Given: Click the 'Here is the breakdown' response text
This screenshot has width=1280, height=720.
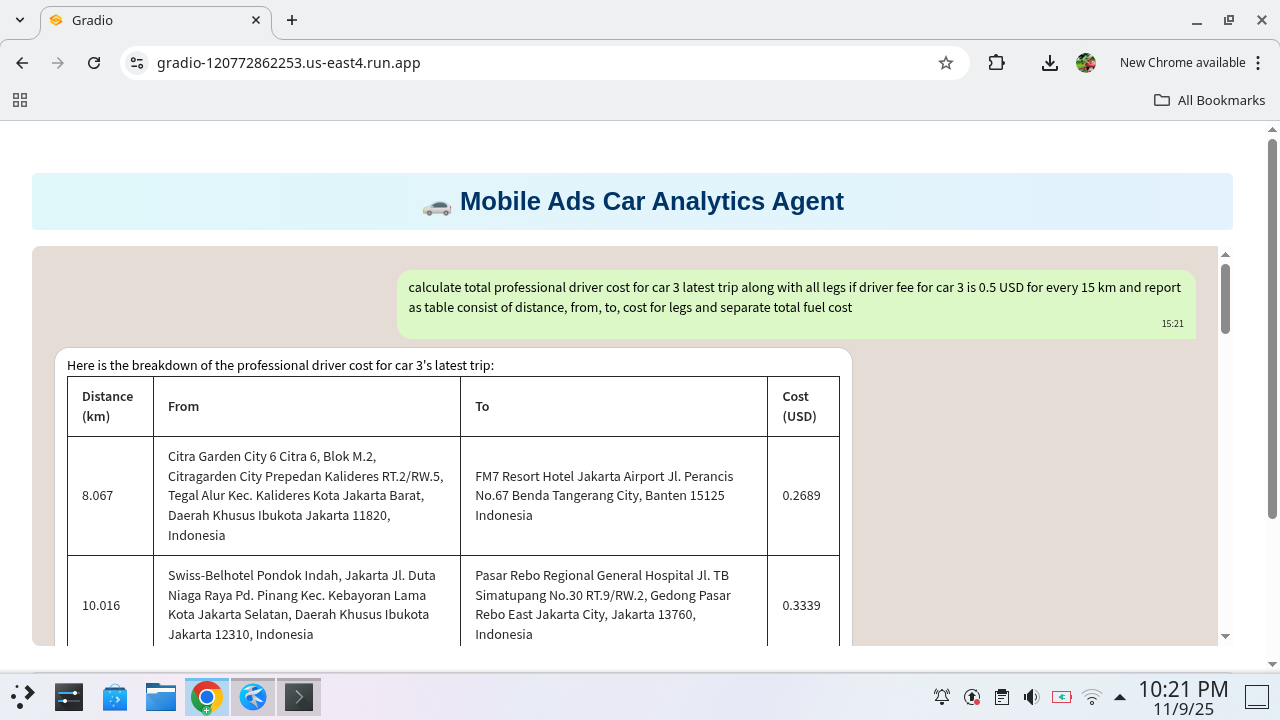Looking at the screenshot, I should [x=280, y=365].
